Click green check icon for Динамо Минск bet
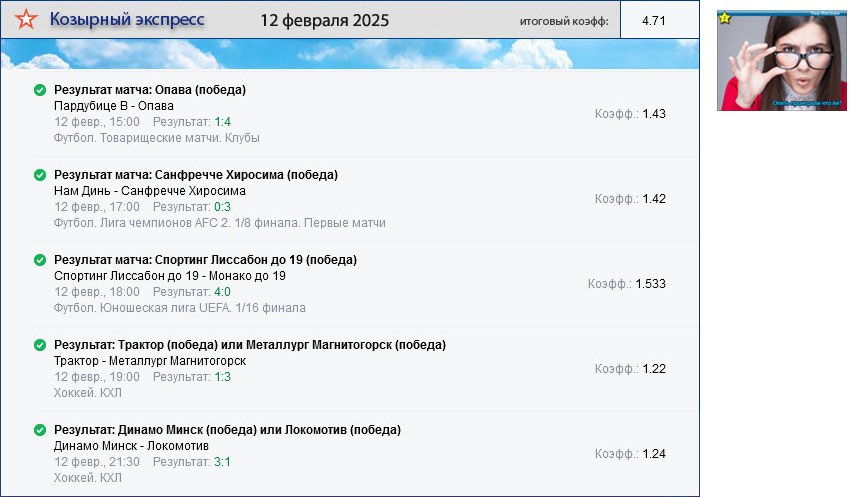Viewport: 864px width, 497px height. 40,430
